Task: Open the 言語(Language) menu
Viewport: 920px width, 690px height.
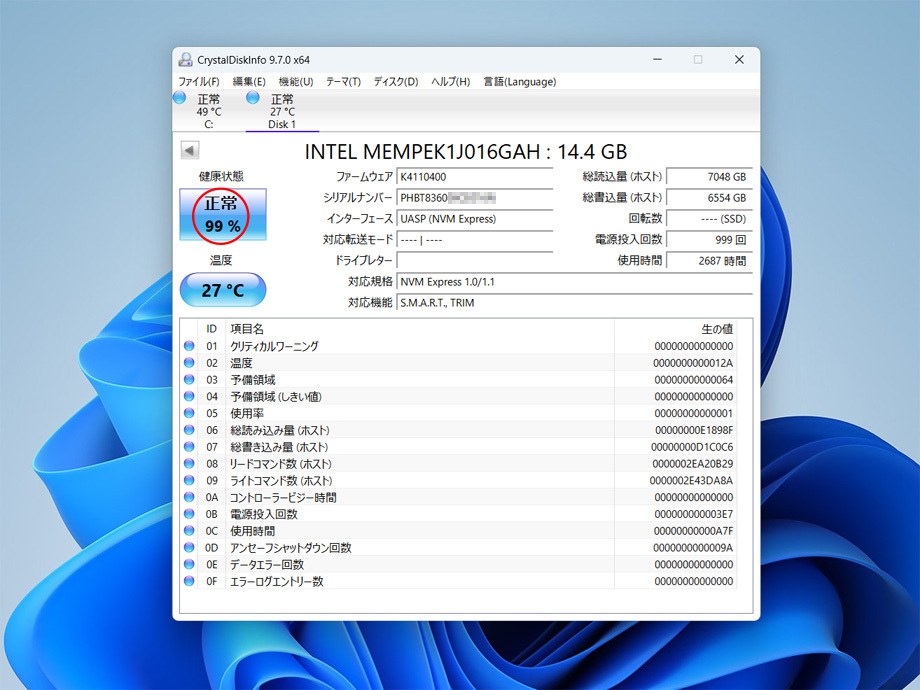Action: click(520, 82)
